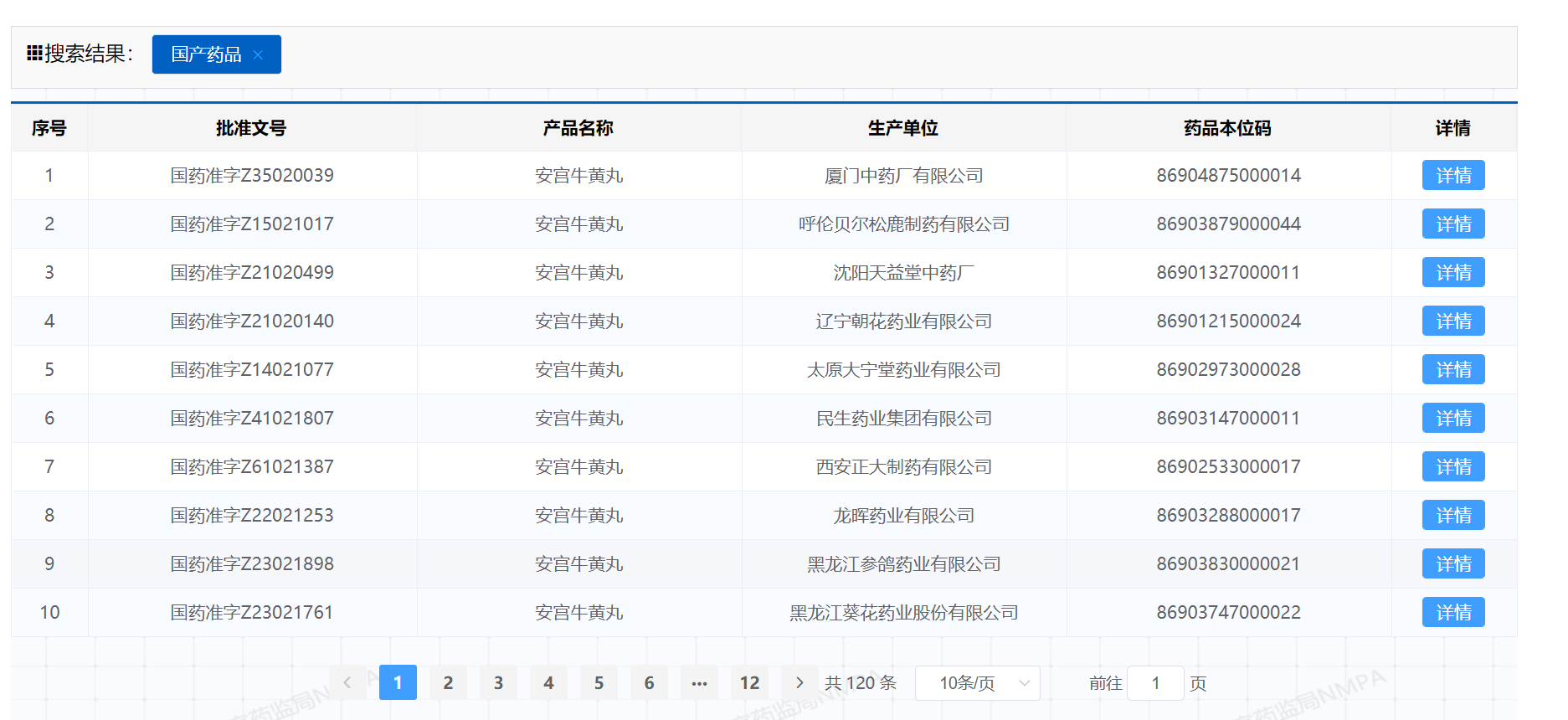This screenshot has height=720, width=1568.
Task: Click approval number 国药准字Z15021017
Action: tap(252, 224)
